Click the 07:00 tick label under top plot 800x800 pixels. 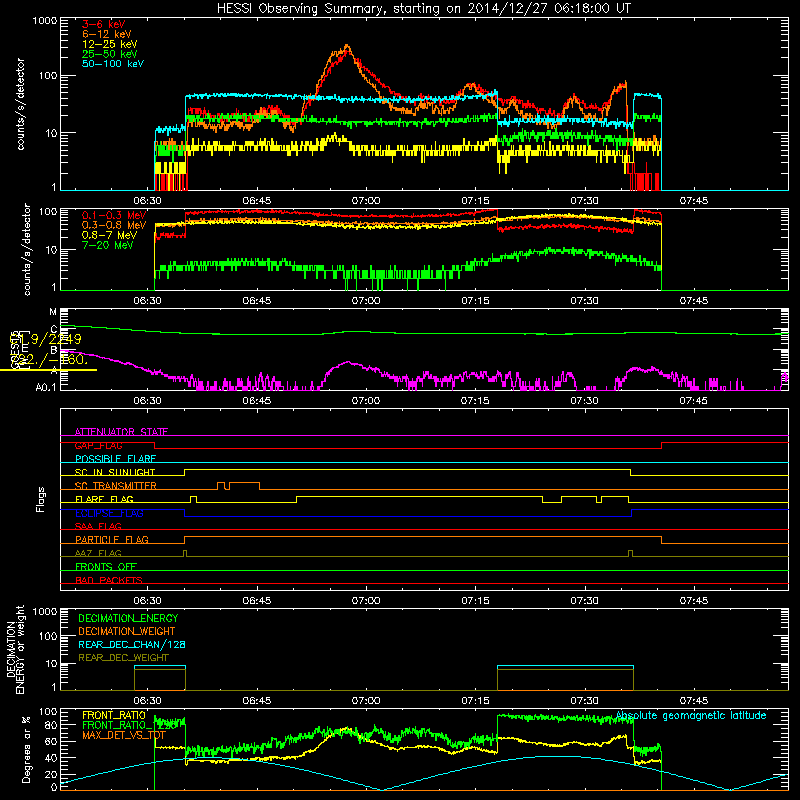(x=366, y=201)
